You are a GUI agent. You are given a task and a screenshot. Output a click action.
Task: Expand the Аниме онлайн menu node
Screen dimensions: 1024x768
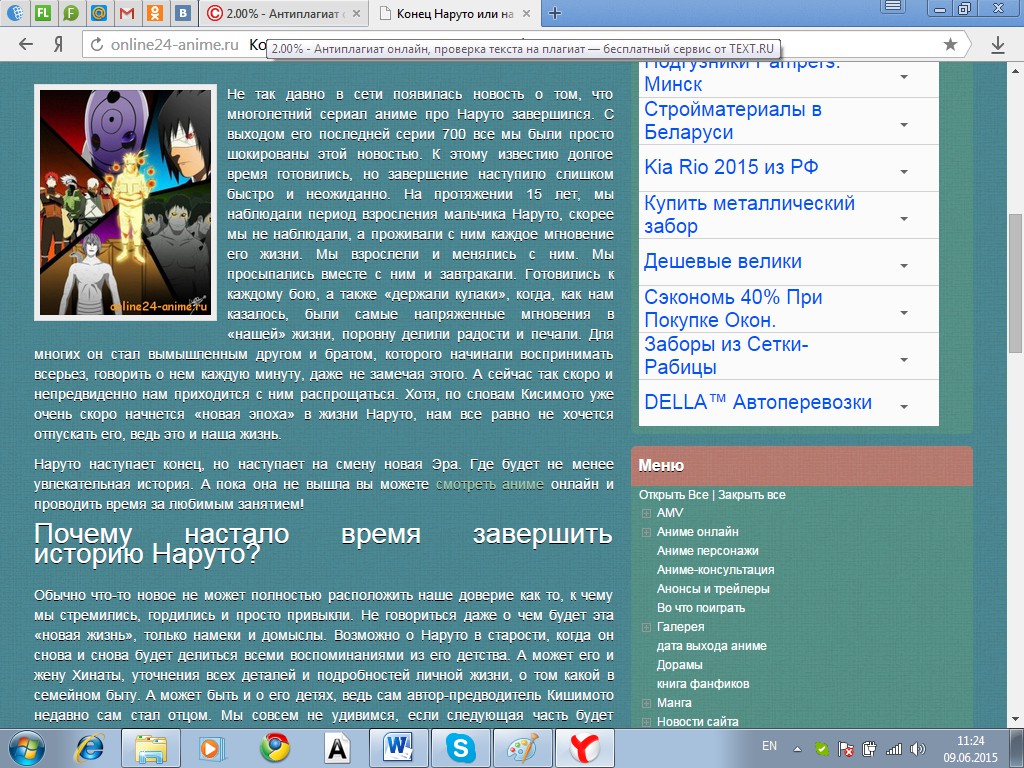point(647,532)
